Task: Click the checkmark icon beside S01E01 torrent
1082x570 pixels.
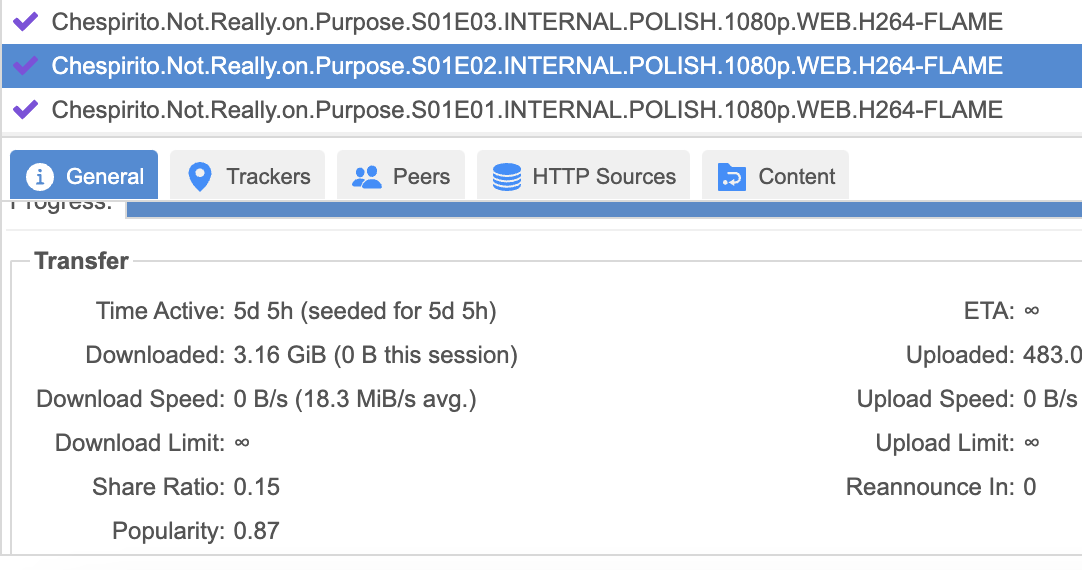Action: [27, 109]
